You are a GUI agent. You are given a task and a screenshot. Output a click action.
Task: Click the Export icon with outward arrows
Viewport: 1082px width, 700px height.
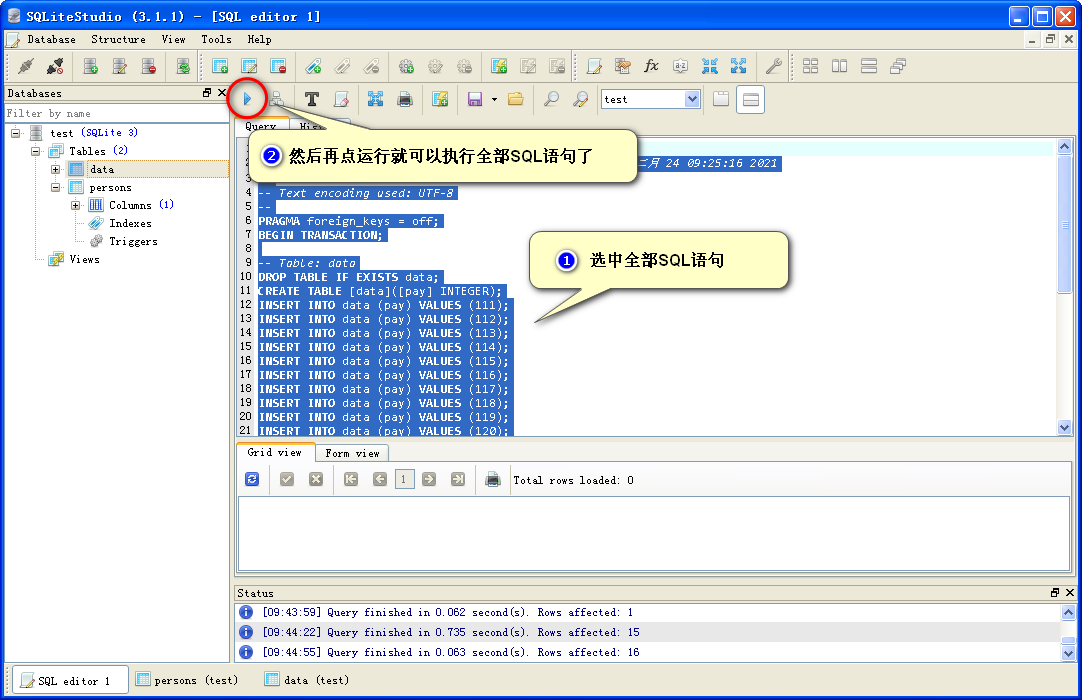click(738, 66)
